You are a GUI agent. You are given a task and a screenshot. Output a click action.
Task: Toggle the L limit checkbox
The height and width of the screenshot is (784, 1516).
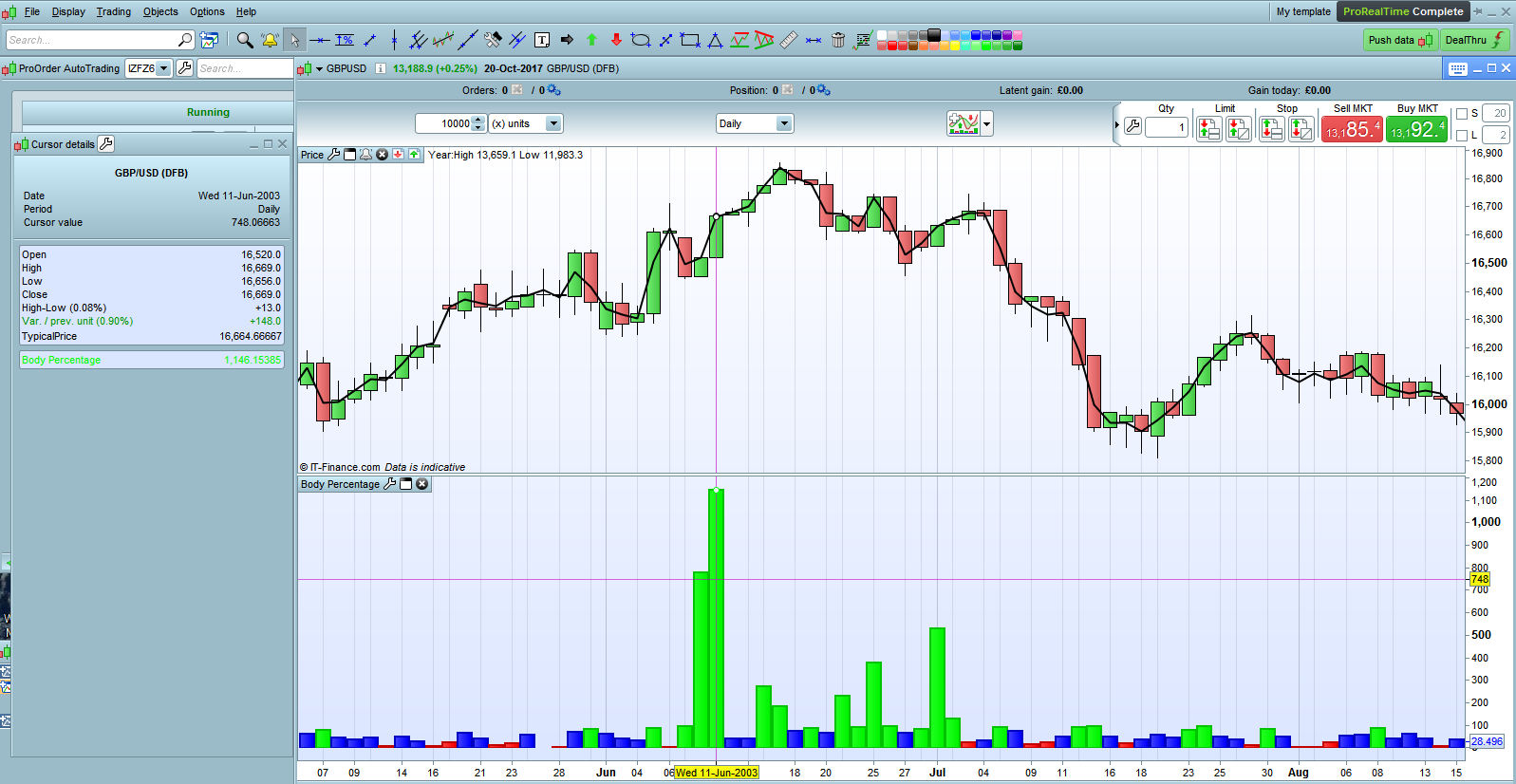[1462, 136]
